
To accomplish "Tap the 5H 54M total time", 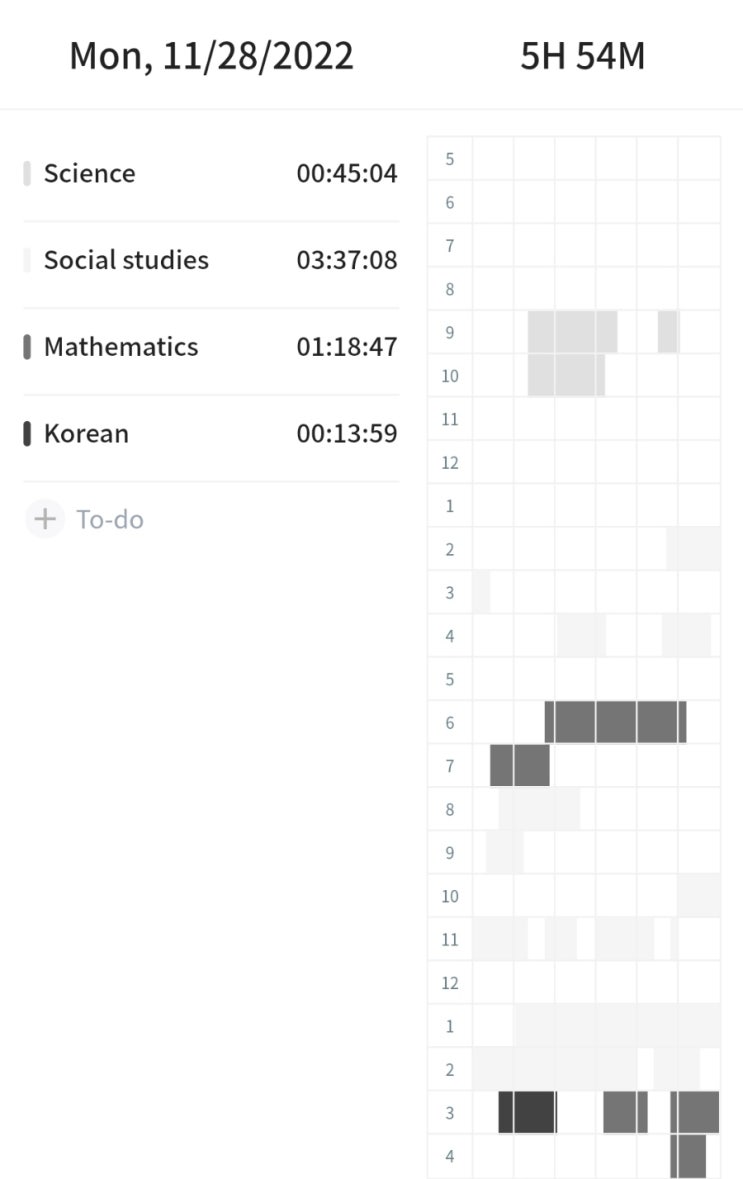I will tap(583, 56).
